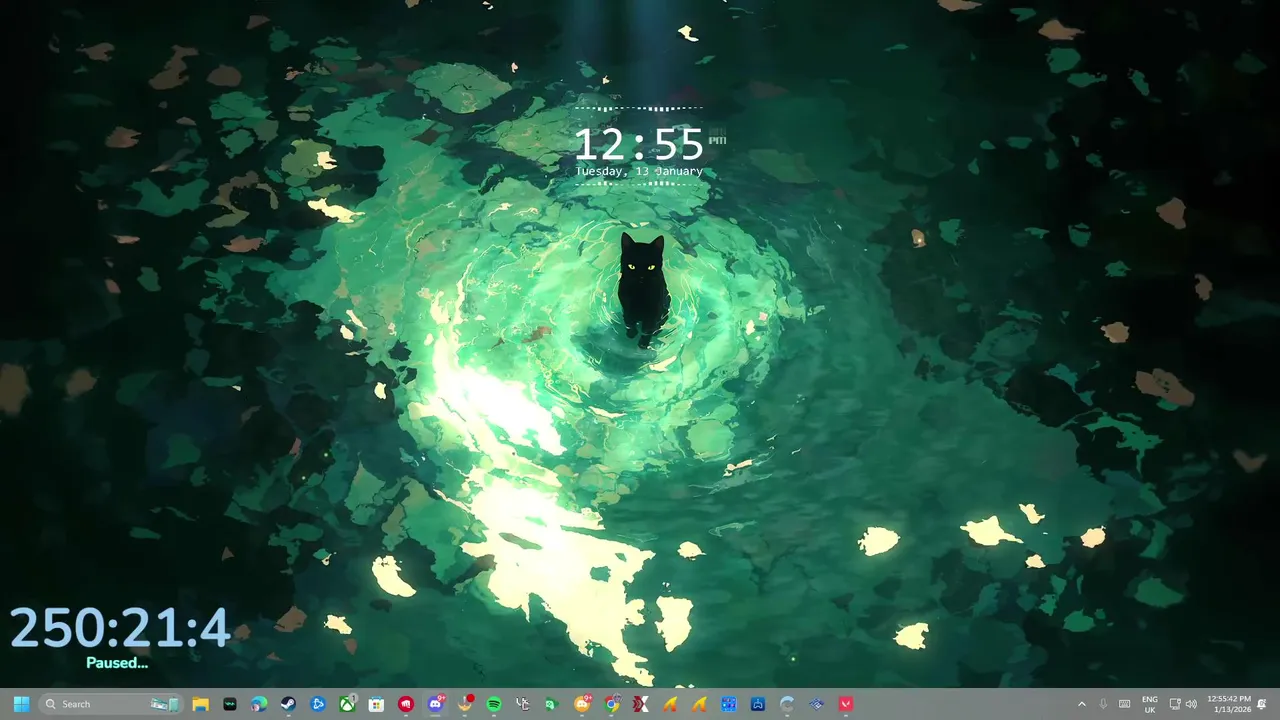Open the blue grid icon app

coord(729,704)
